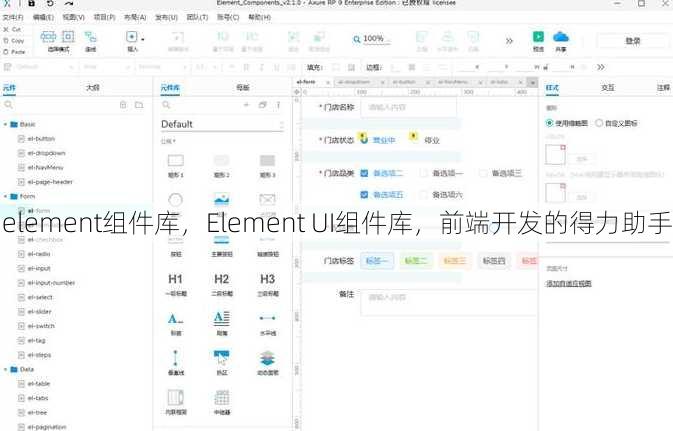This screenshot has height=431, width=673.
Task: Collapse the Form folder
Action: (x=5, y=196)
